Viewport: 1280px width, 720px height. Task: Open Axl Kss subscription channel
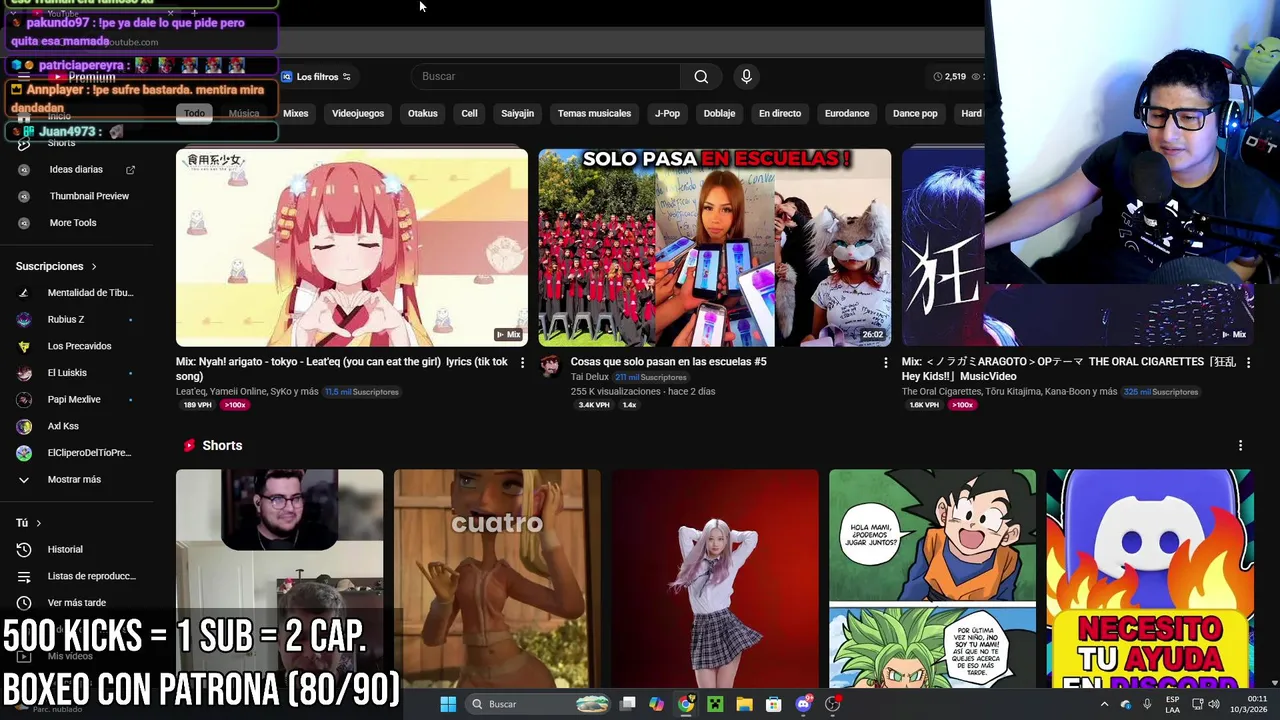(x=63, y=426)
